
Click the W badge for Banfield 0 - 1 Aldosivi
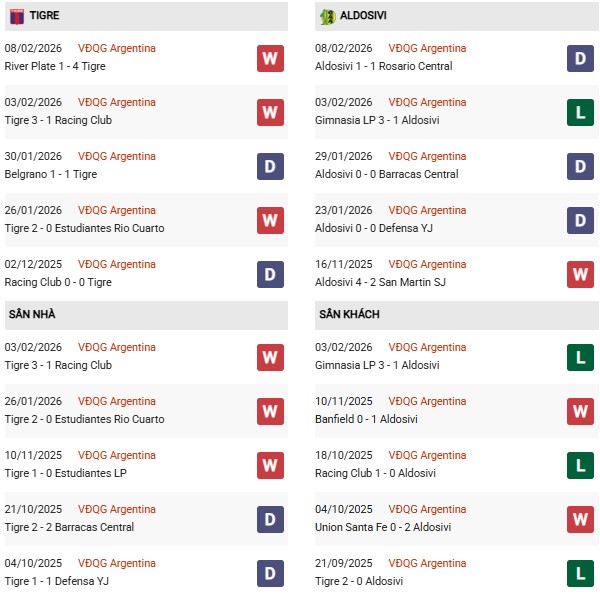(580, 411)
